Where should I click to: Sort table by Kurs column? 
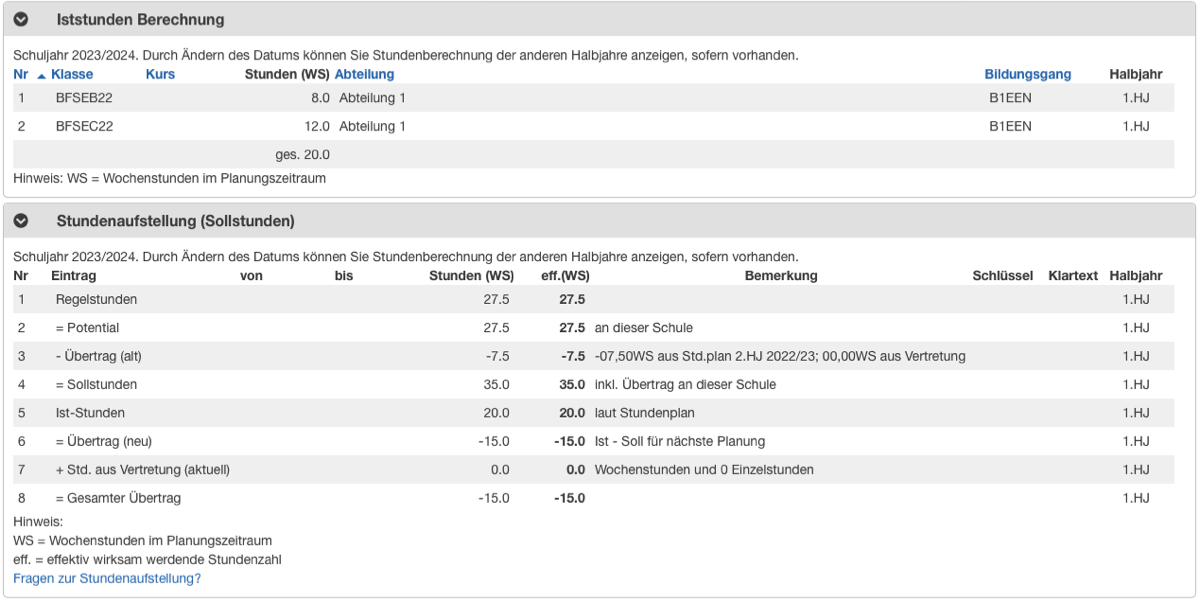click(x=160, y=74)
